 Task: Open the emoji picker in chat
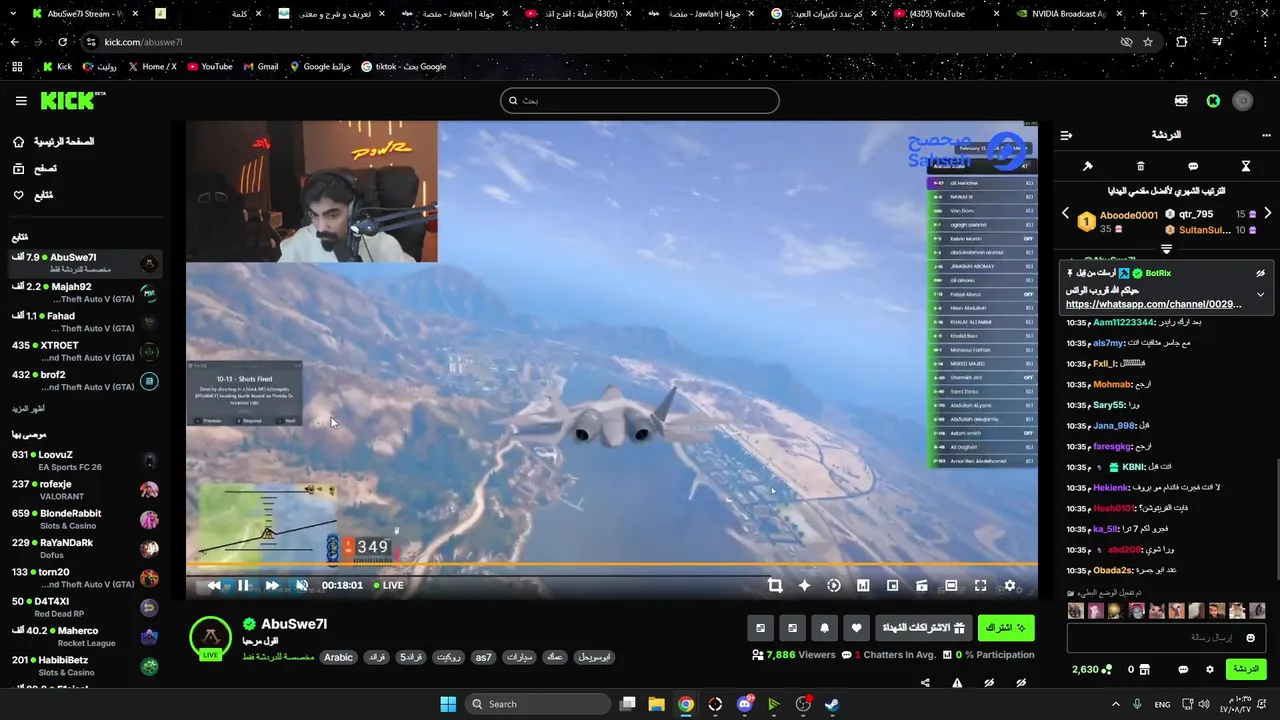[x=1250, y=638]
